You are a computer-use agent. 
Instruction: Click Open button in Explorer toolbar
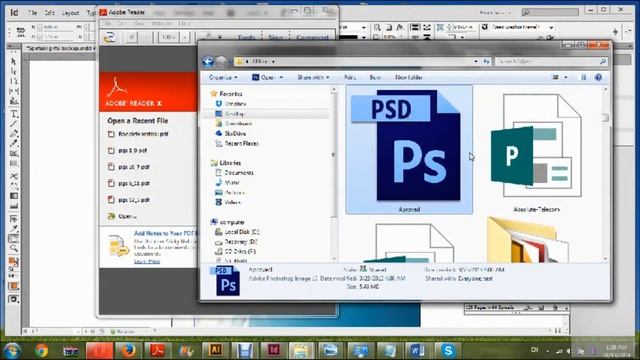point(263,77)
